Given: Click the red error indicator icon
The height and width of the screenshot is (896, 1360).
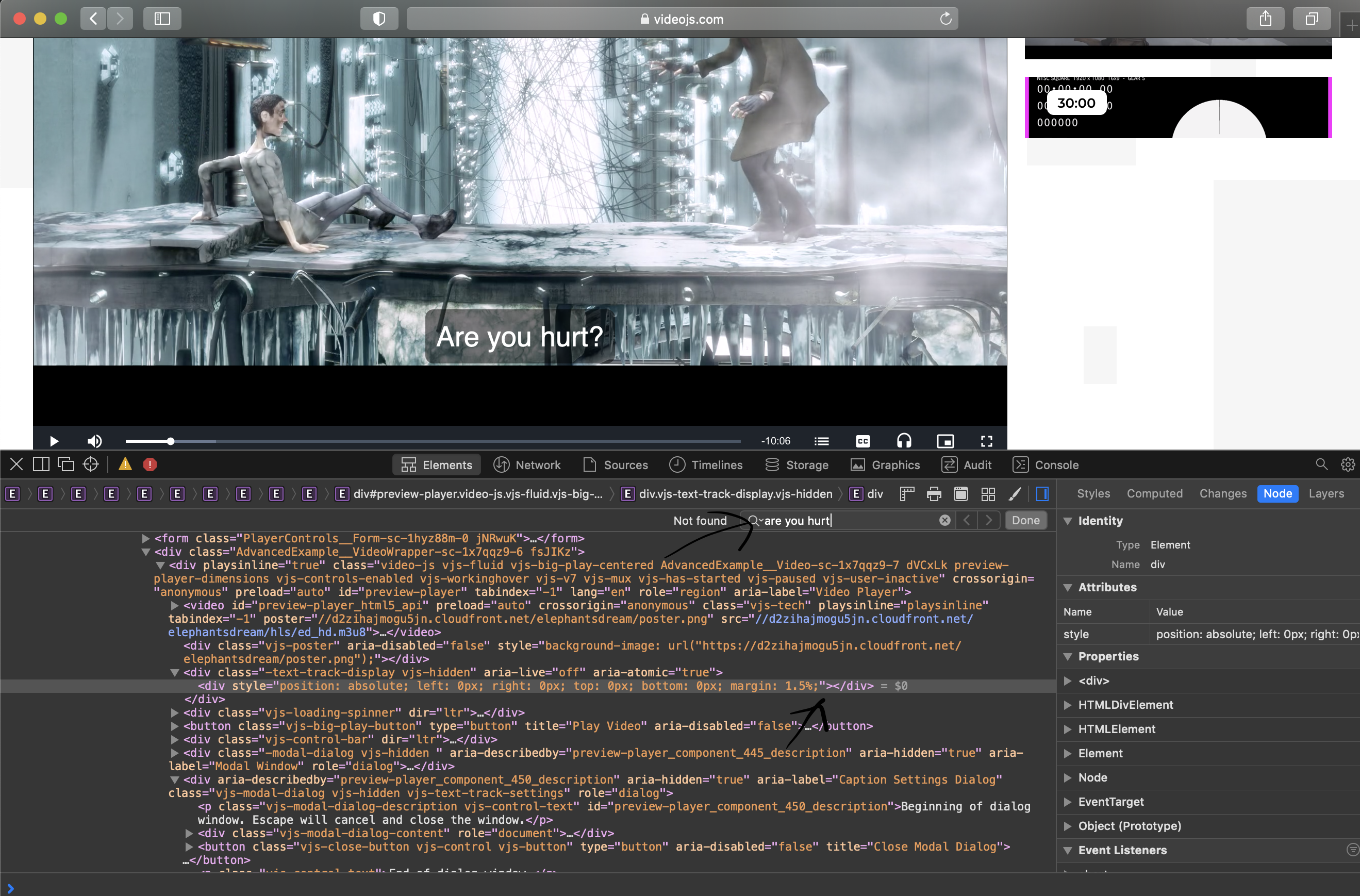Looking at the screenshot, I should (x=150, y=464).
